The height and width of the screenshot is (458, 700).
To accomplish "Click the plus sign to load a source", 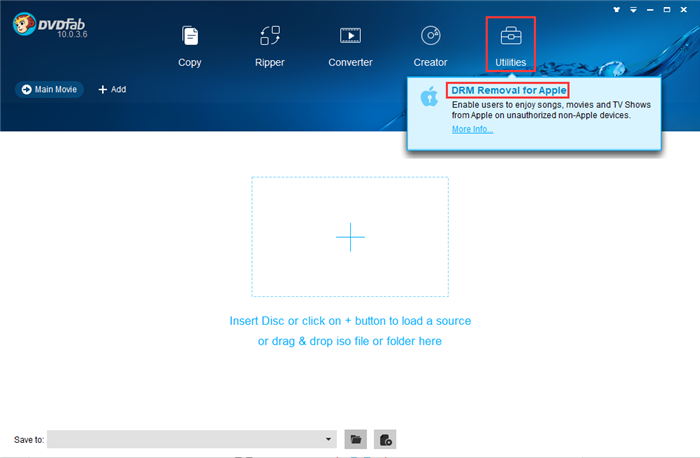I will click(x=350, y=237).
